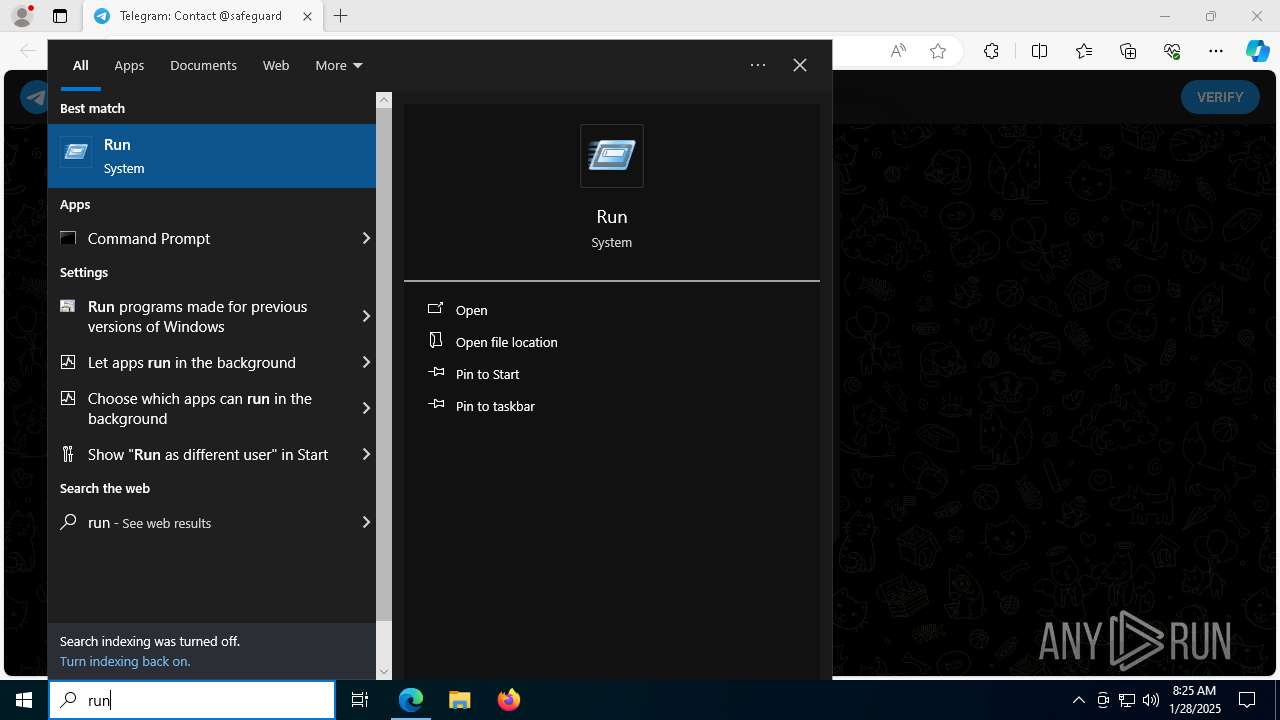
Task: Click the Telegram logo on the page
Action: click(x=36, y=97)
